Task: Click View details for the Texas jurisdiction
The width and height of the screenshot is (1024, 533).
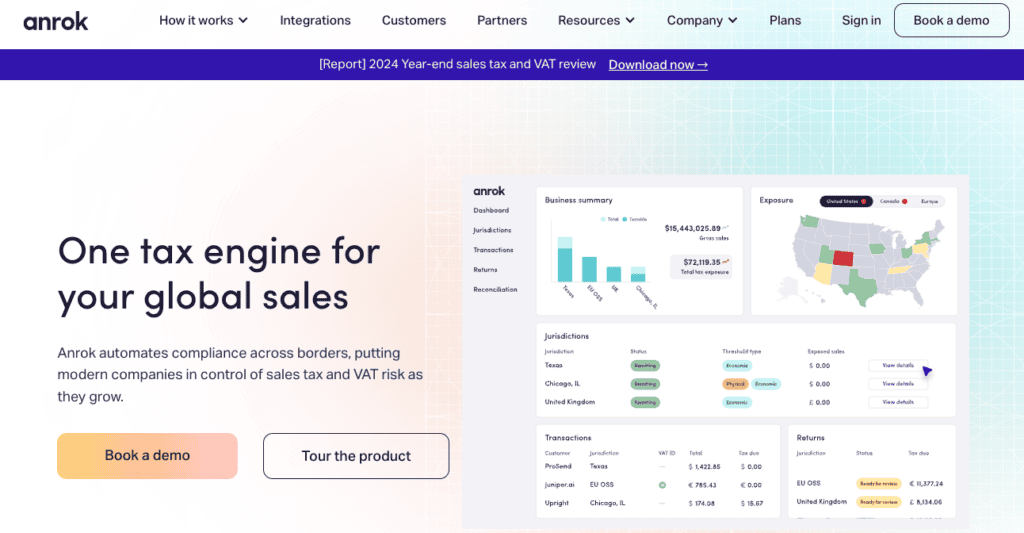Action: [897, 366]
